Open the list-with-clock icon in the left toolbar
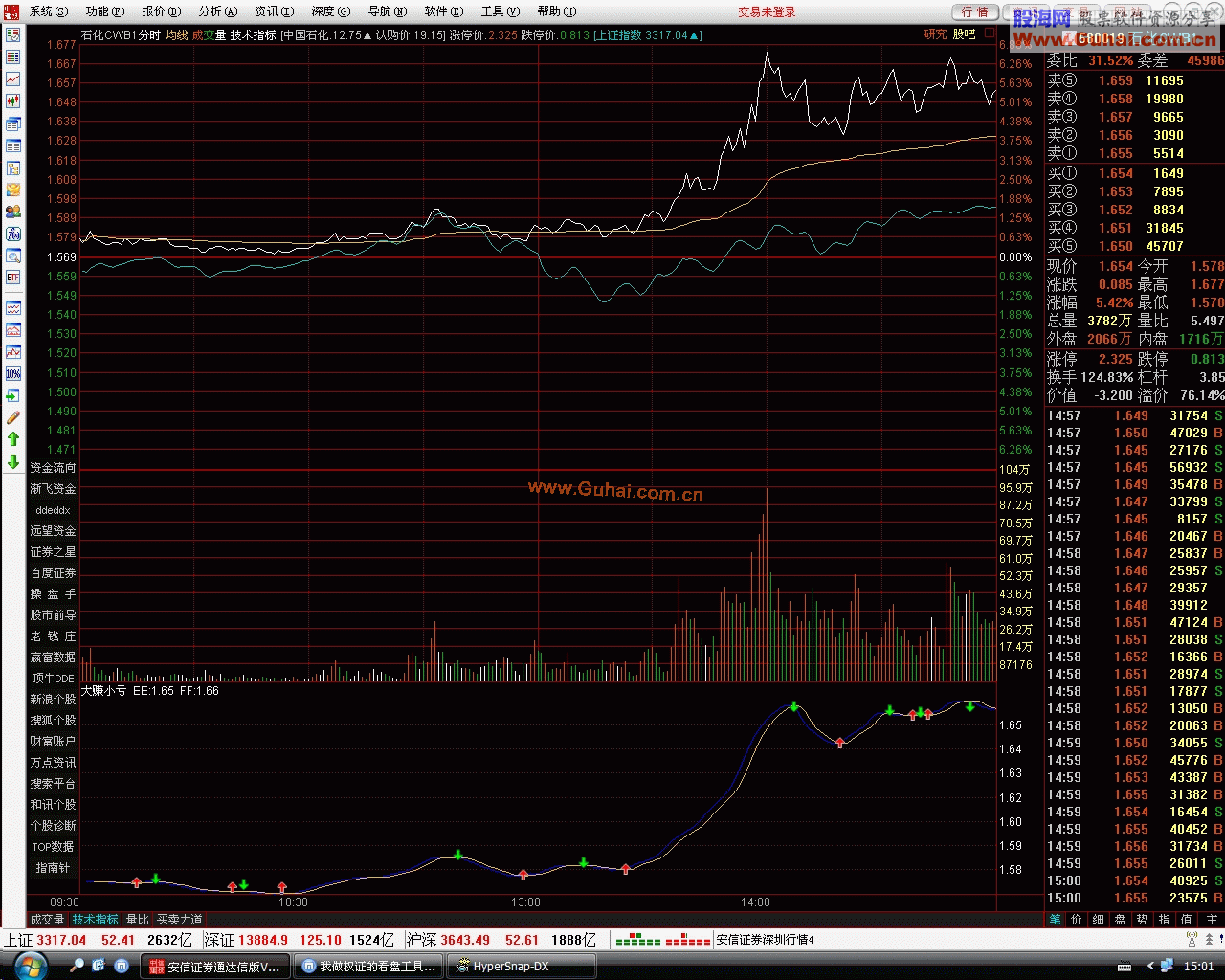The image size is (1225, 980). point(13,34)
